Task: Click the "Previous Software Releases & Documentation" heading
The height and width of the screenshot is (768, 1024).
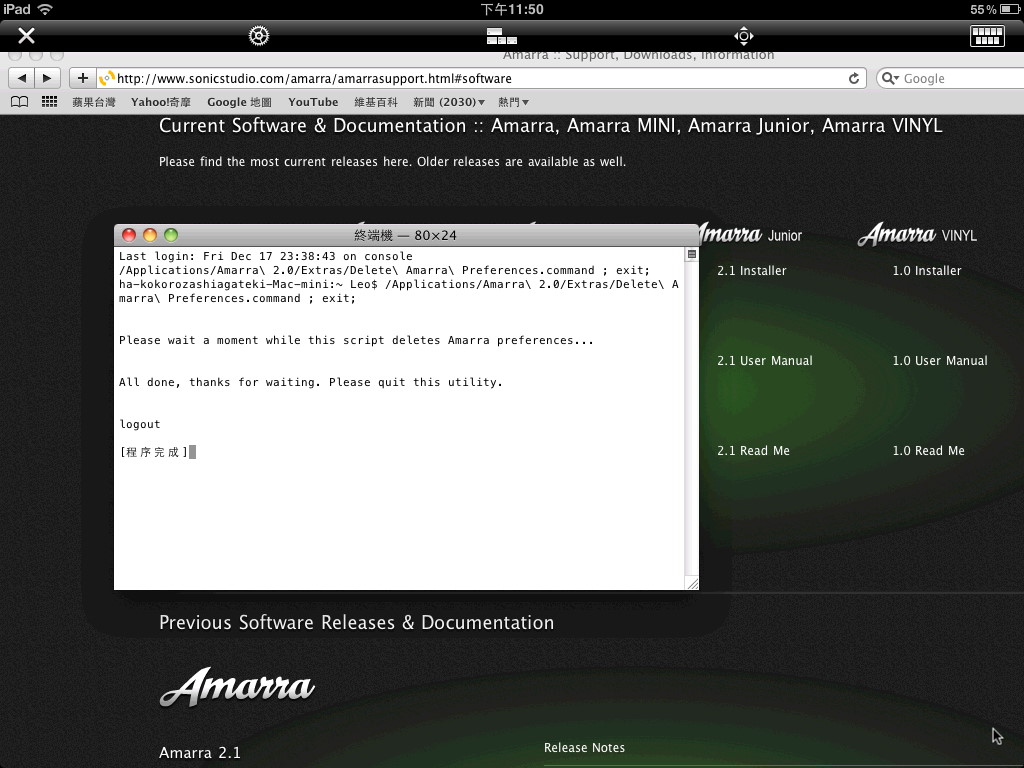Action: coord(357,622)
